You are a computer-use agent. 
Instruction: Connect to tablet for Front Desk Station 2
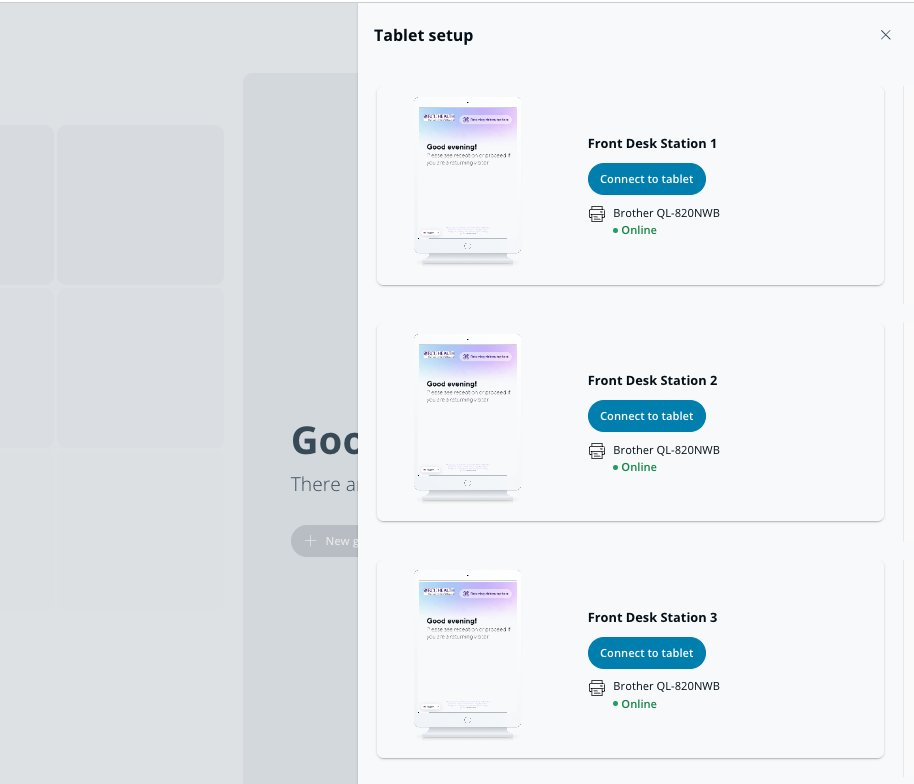coord(647,416)
